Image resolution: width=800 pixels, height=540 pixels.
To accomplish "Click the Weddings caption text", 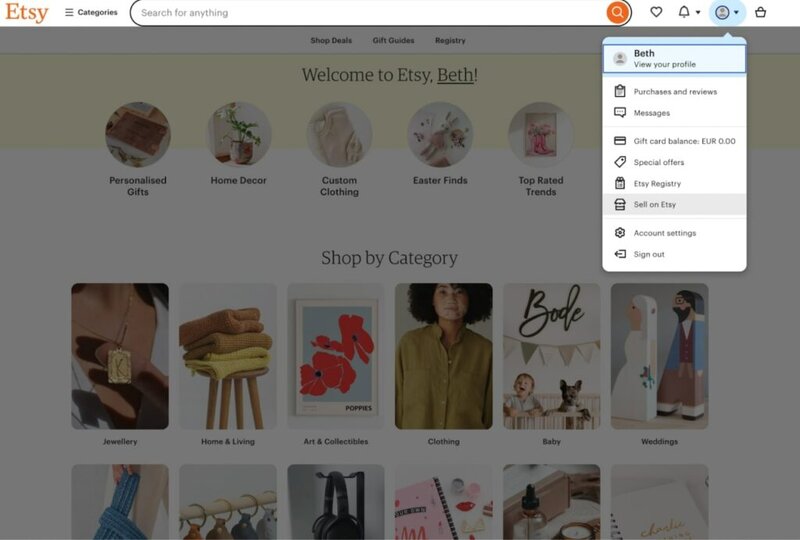I will click(x=660, y=441).
